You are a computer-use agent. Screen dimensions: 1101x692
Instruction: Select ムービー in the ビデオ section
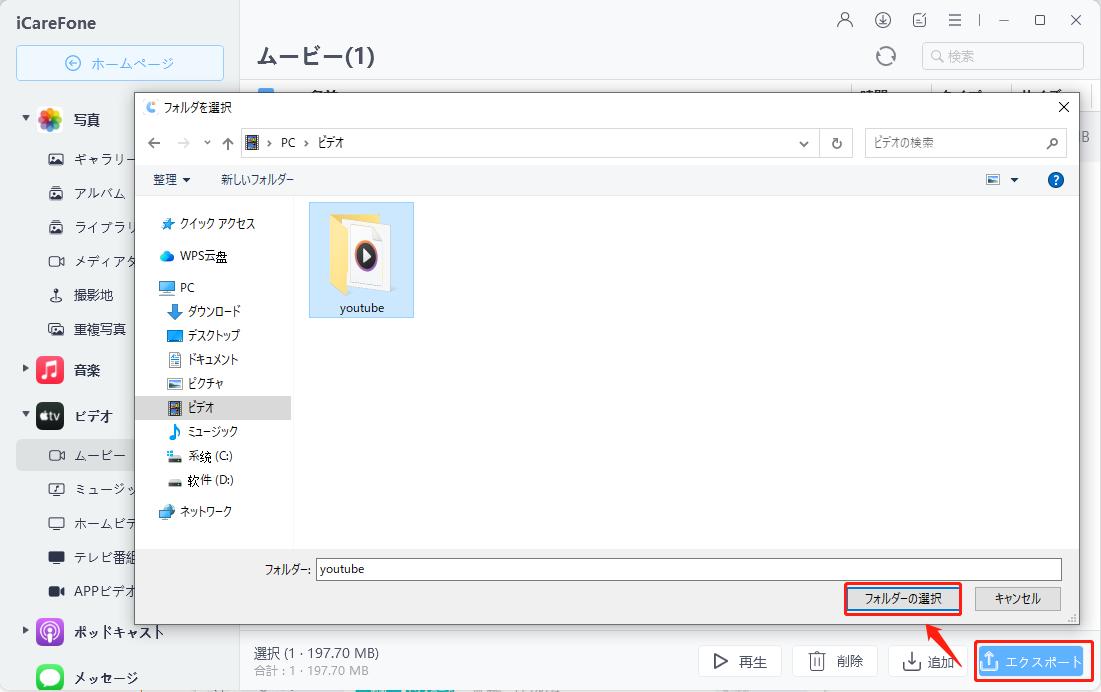(75, 455)
